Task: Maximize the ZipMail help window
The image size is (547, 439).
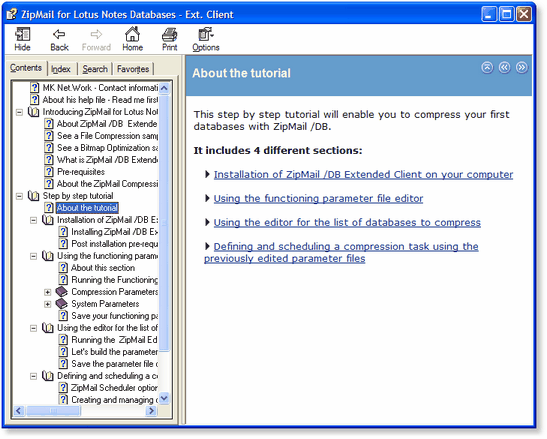Action: 506,14
